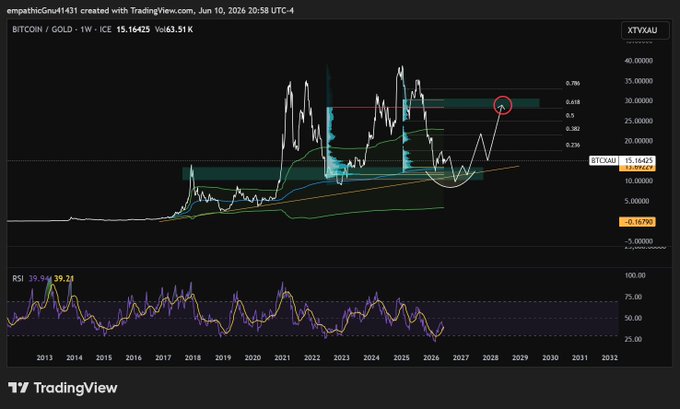Click the 2016 year on time axis
Screen dimensions: 680x409
134,358
